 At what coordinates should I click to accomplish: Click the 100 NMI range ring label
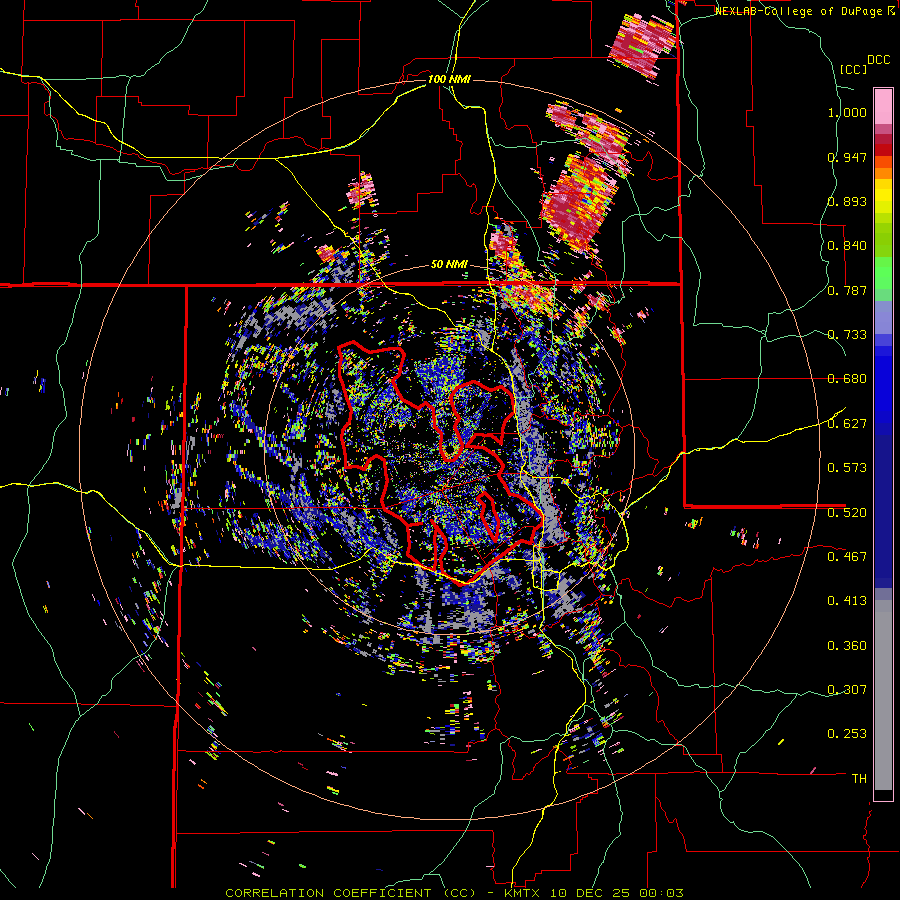449,79
